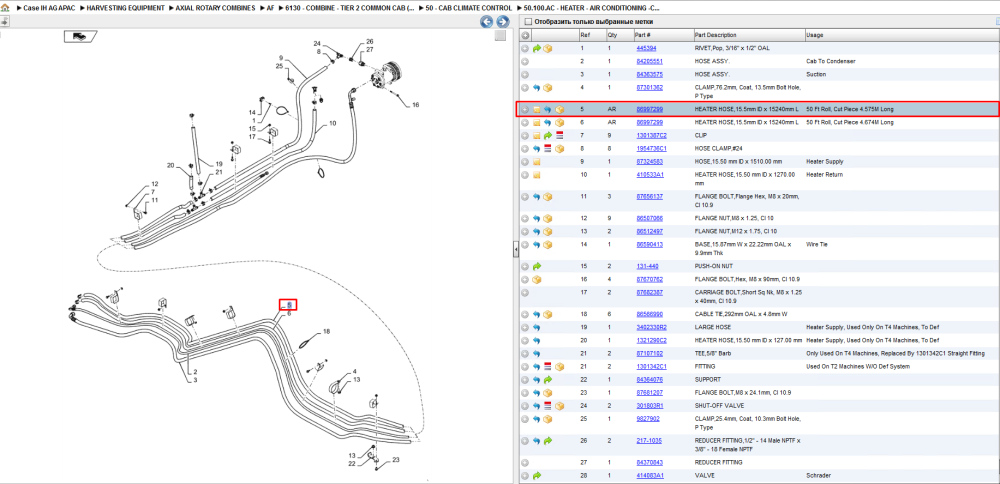Click the red list icon in row 8
The image size is (1000, 484).
[548, 149]
